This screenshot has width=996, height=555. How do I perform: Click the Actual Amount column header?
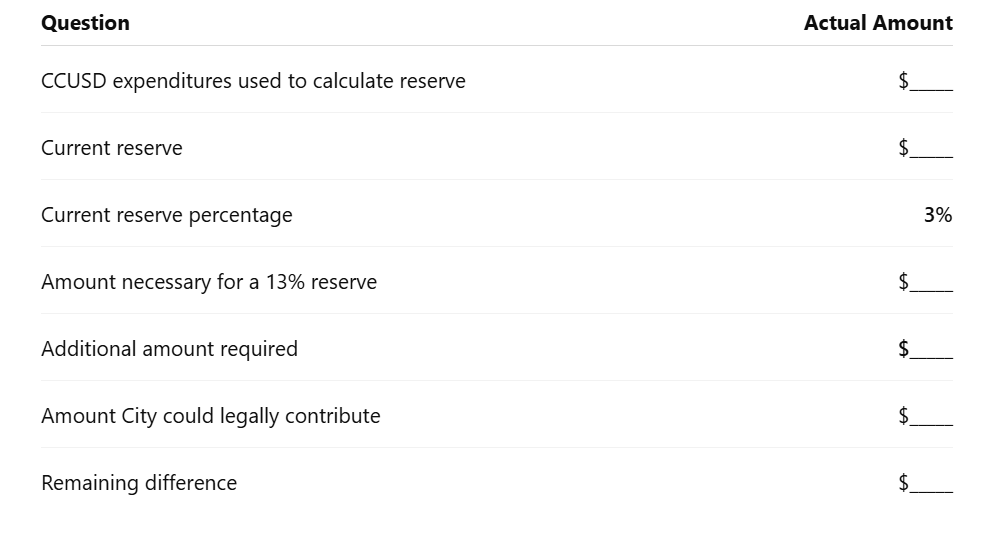click(x=878, y=23)
